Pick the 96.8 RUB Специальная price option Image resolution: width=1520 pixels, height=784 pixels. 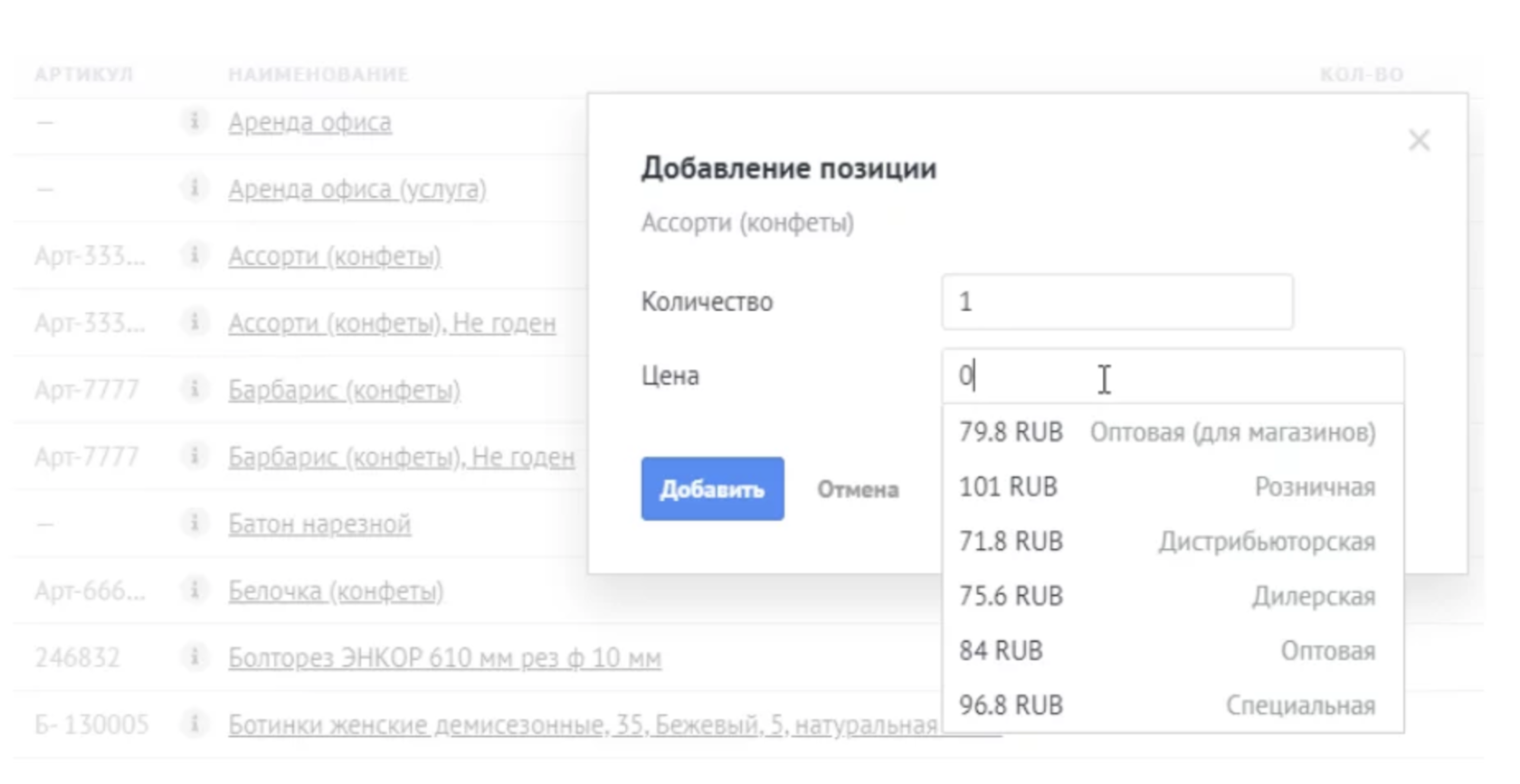1167,705
